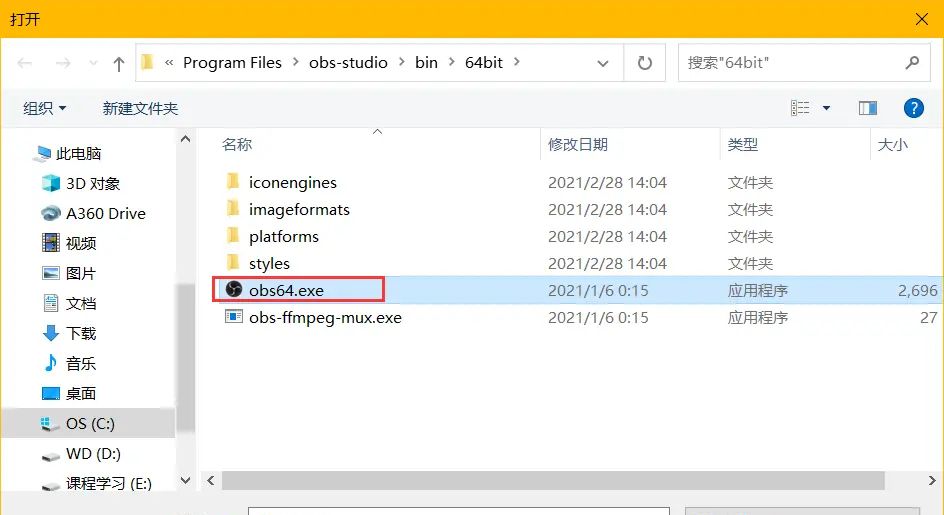944x515 pixels.
Task: Select the platforms folder
Action: (x=284, y=237)
